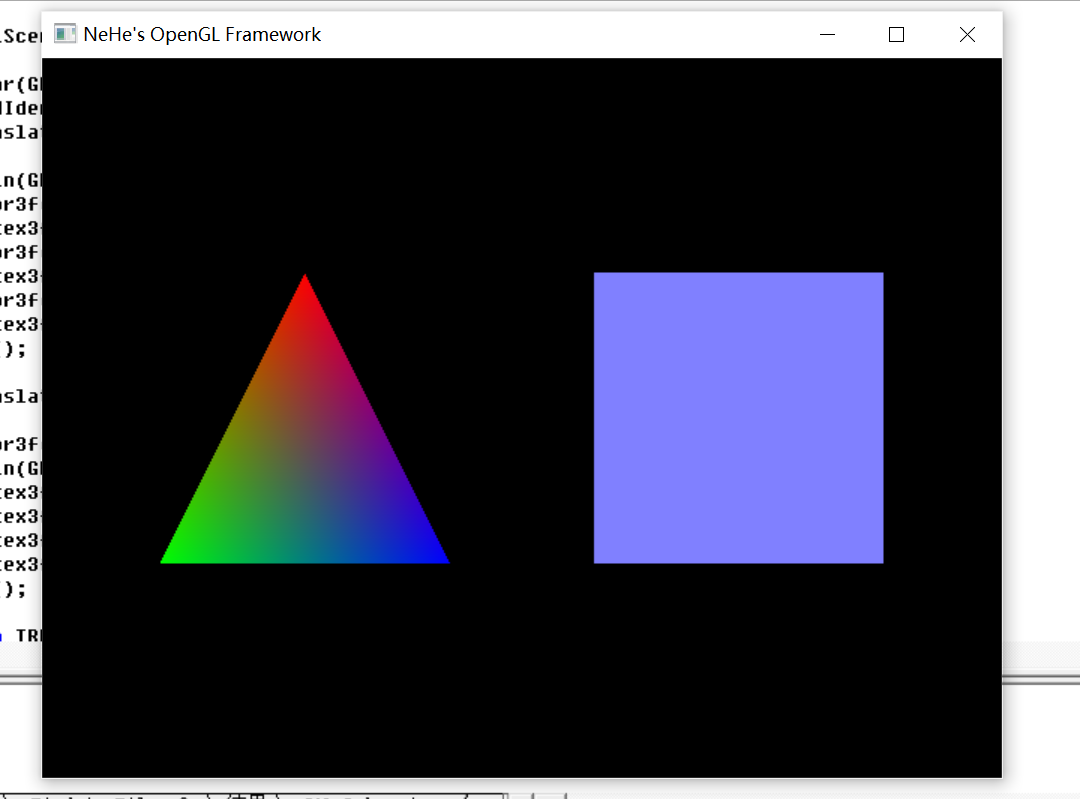Viewport: 1080px width, 799px height.
Task: Click the black area beneath the periwinkle square
Action: 738,660
